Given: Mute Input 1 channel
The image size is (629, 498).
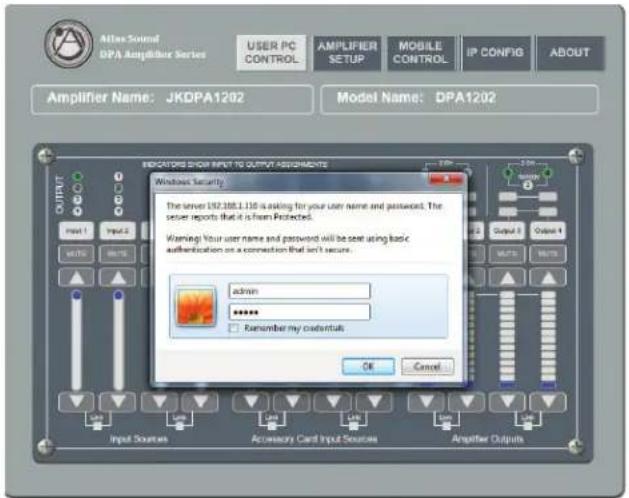Looking at the screenshot, I should coord(77,254).
